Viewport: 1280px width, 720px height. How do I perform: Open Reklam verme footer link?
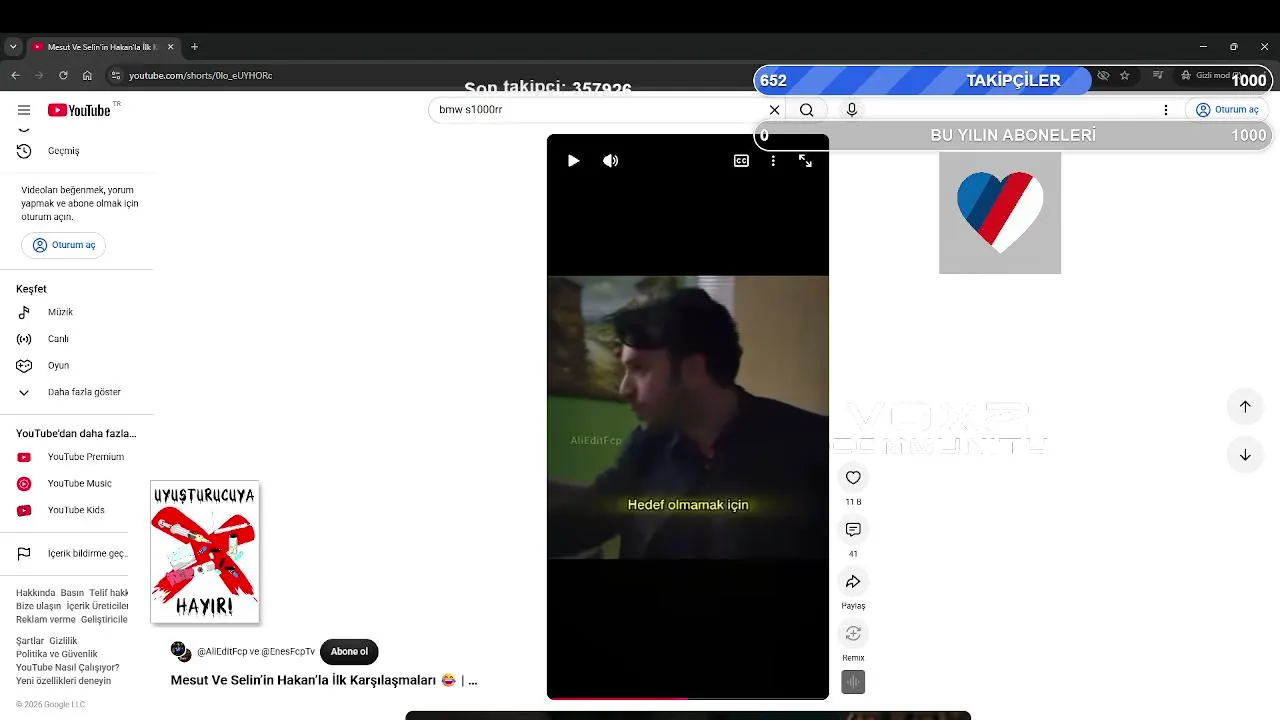tap(46, 619)
